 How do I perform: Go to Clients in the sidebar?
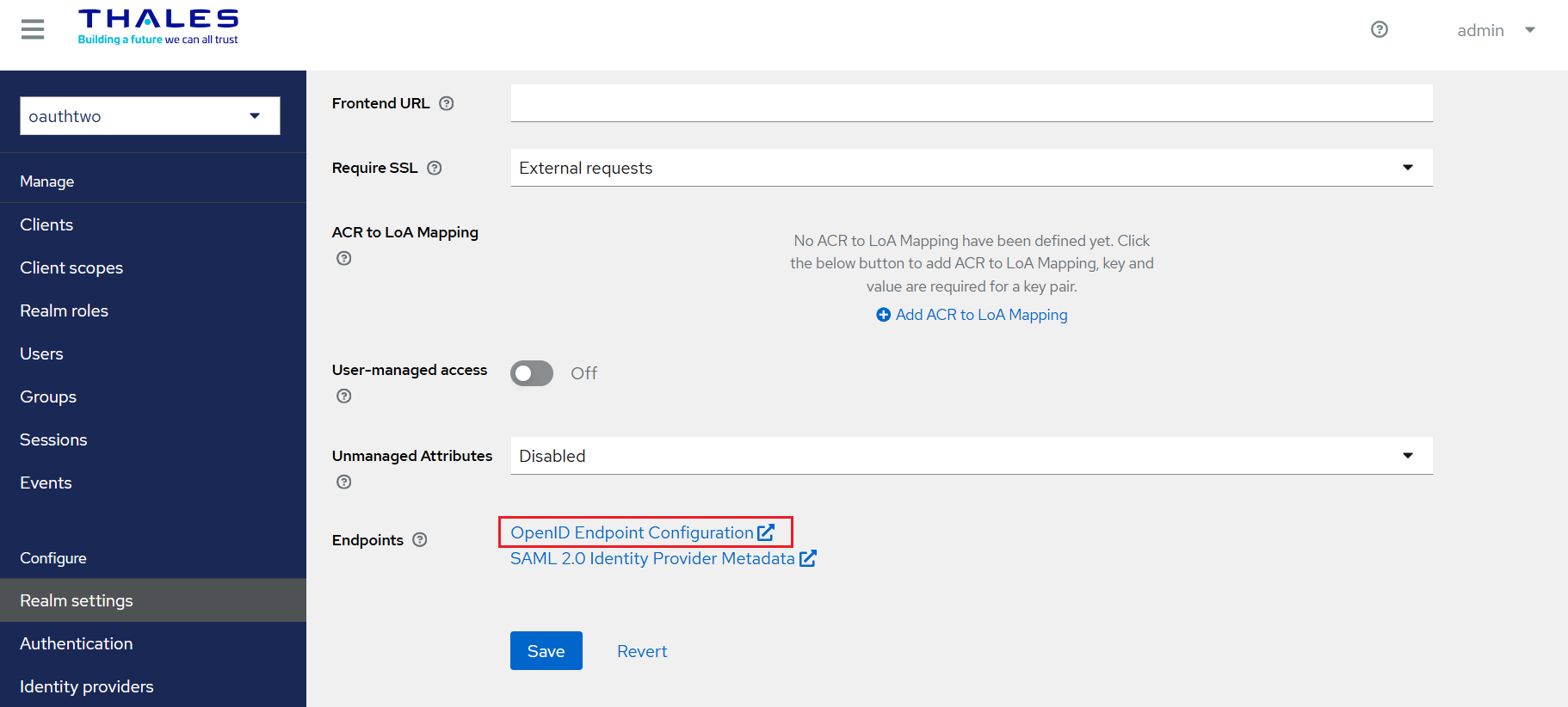pyautogui.click(x=46, y=224)
